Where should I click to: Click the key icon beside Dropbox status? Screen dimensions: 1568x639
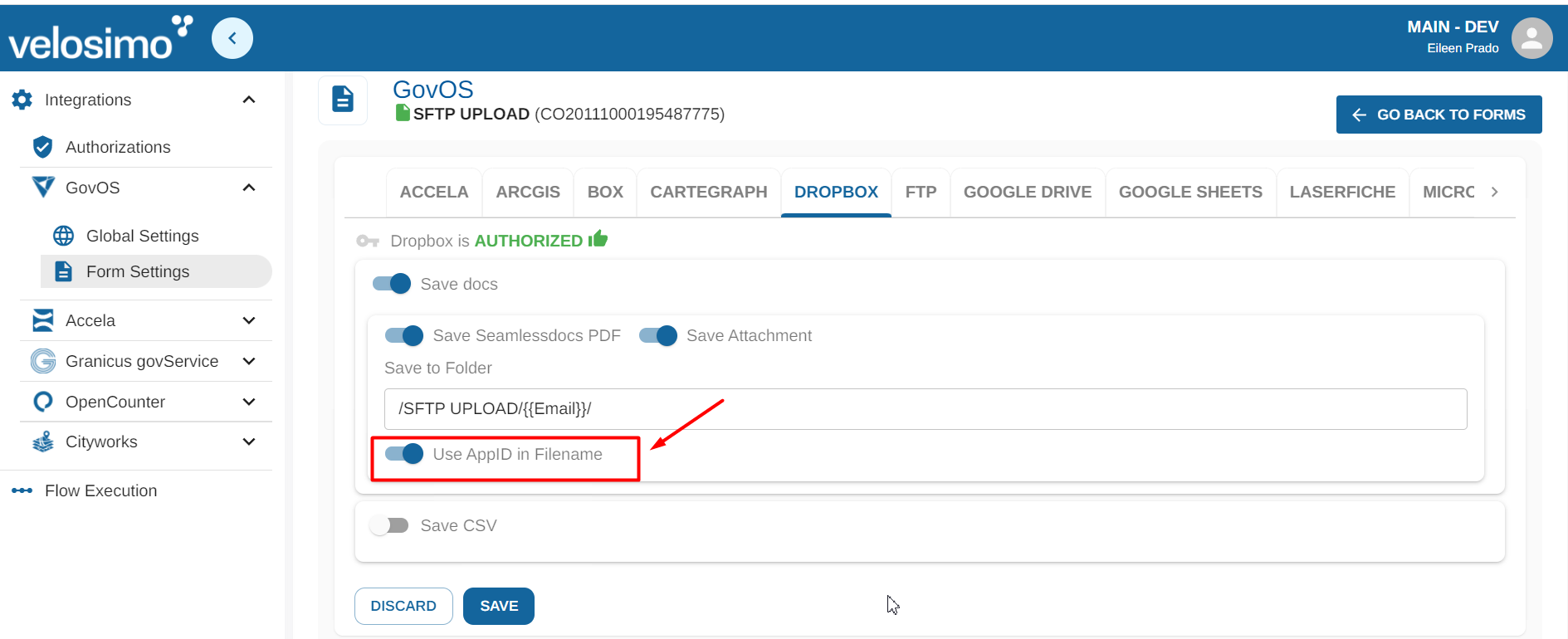368,241
